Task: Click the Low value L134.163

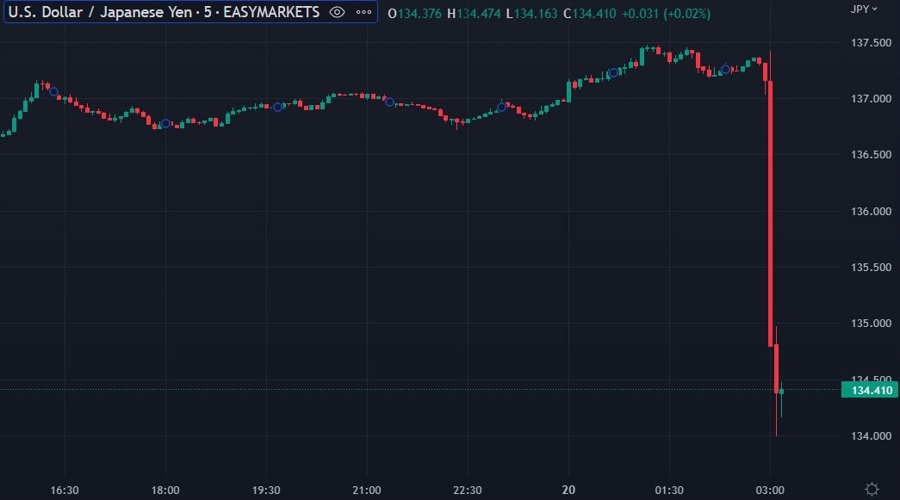Action: pyautogui.click(x=532, y=13)
